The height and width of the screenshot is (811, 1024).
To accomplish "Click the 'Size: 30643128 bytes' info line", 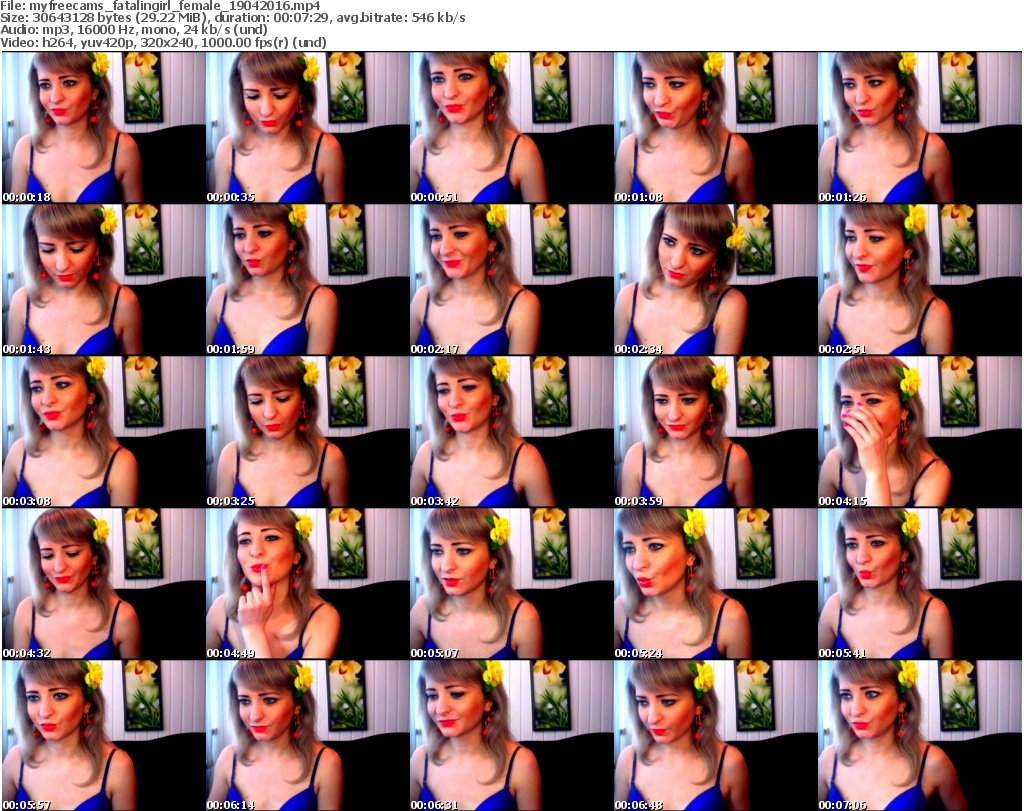I will [x=232, y=18].
